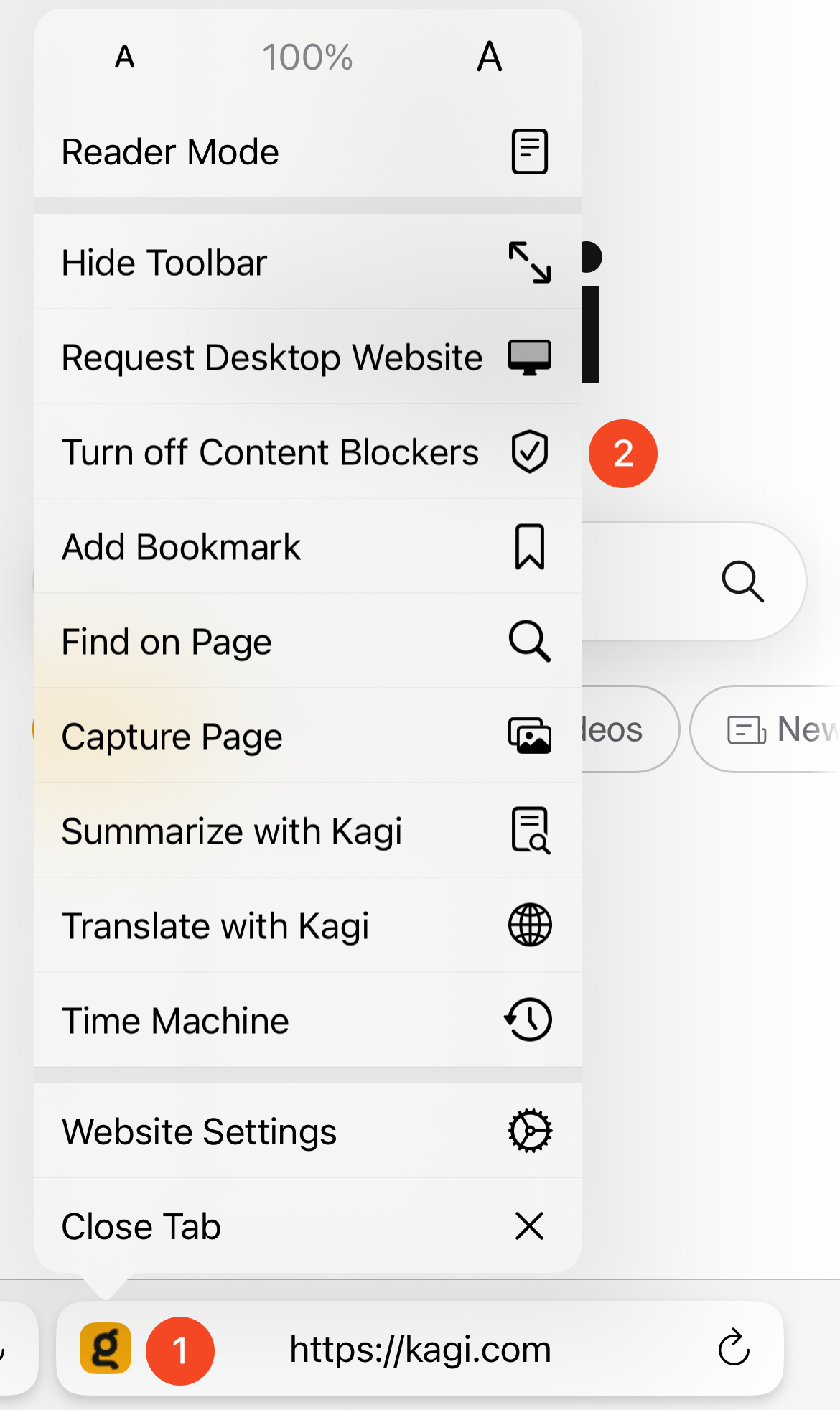Tap the Reader Mode page icon
This screenshot has height=1410, width=840.
point(530,151)
